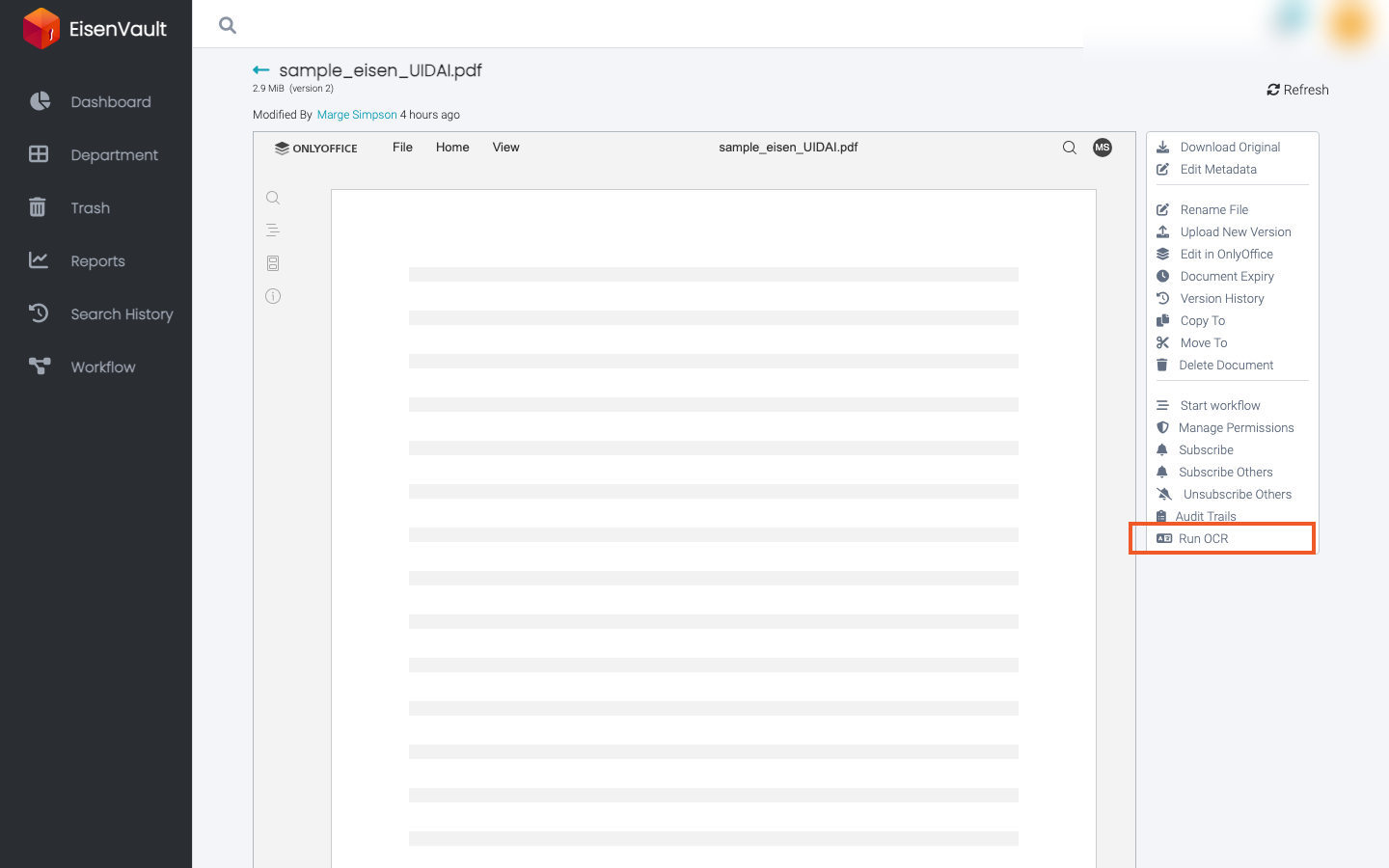Click the "(version 2)" label
The width and height of the screenshot is (1389, 868).
click(x=312, y=89)
